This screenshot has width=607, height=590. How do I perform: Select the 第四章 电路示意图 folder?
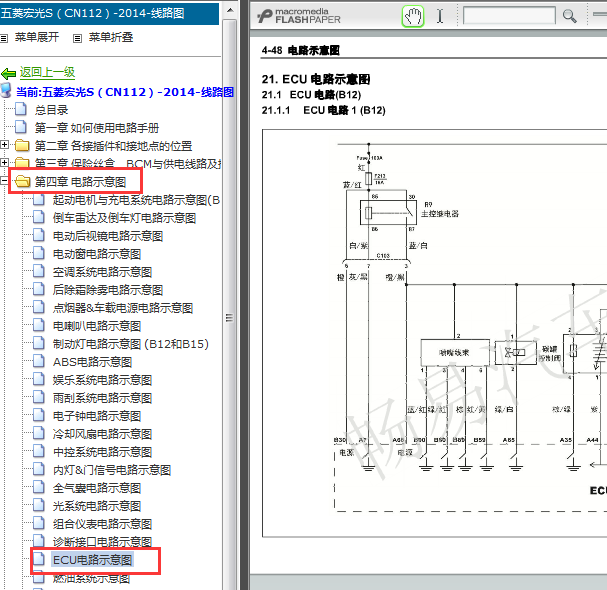click(x=81, y=182)
